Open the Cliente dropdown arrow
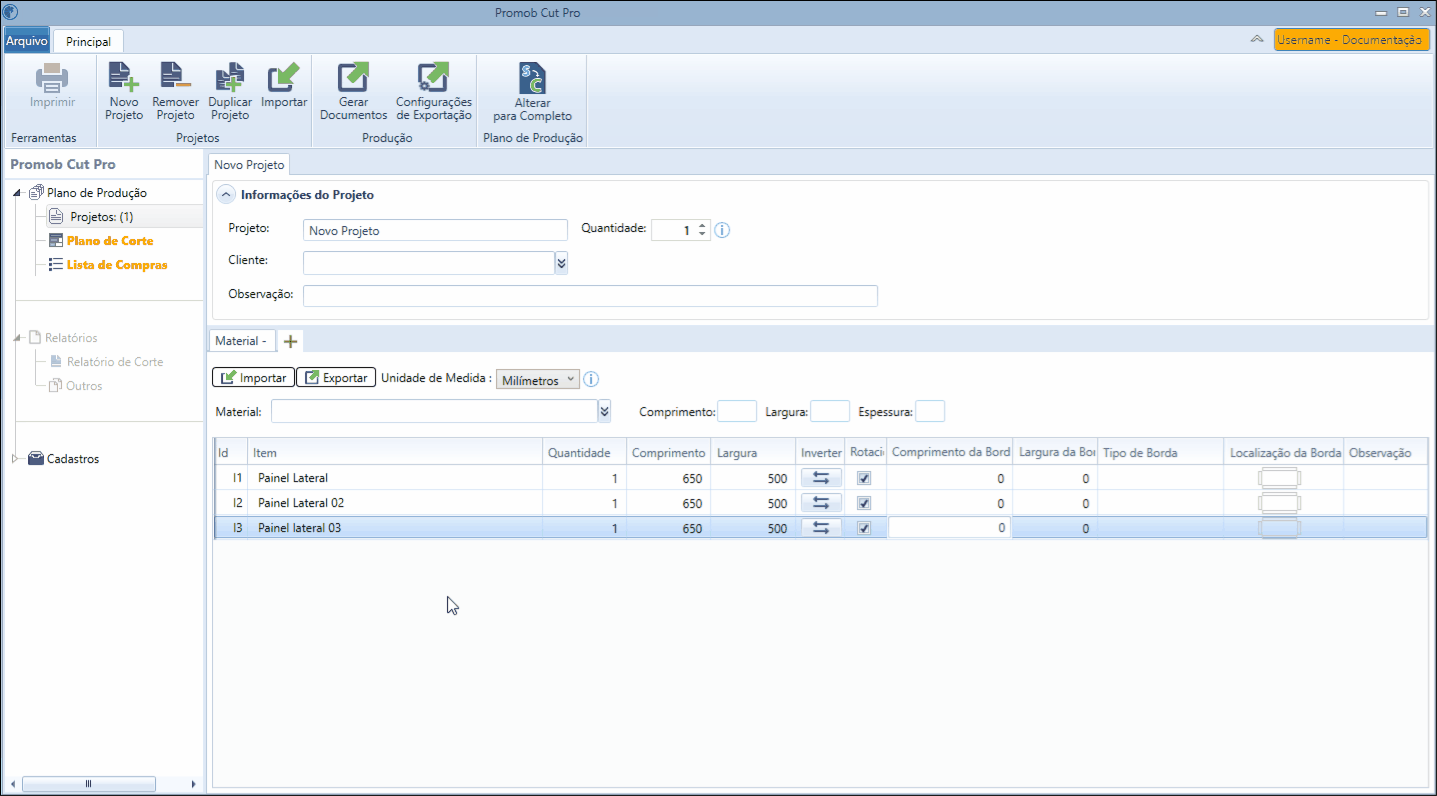 (561, 262)
